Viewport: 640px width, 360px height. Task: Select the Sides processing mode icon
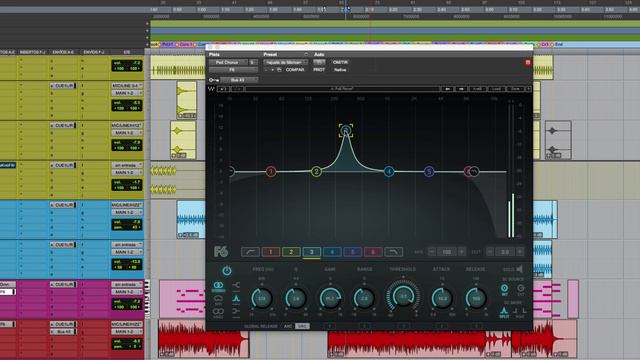(218, 313)
